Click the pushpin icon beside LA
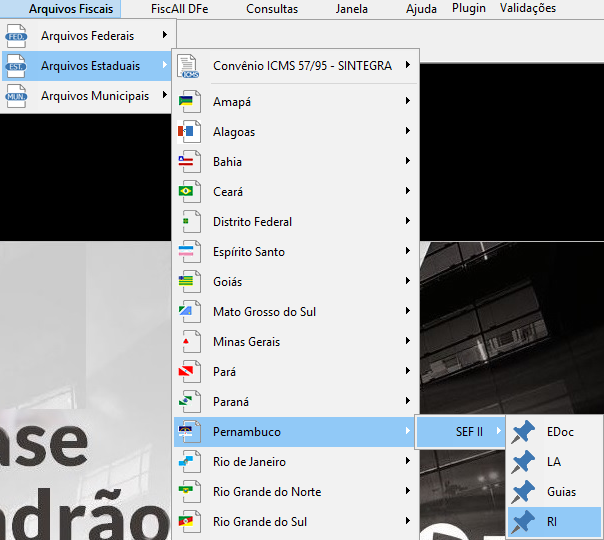This screenshot has width=604, height=540. coord(523,462)
